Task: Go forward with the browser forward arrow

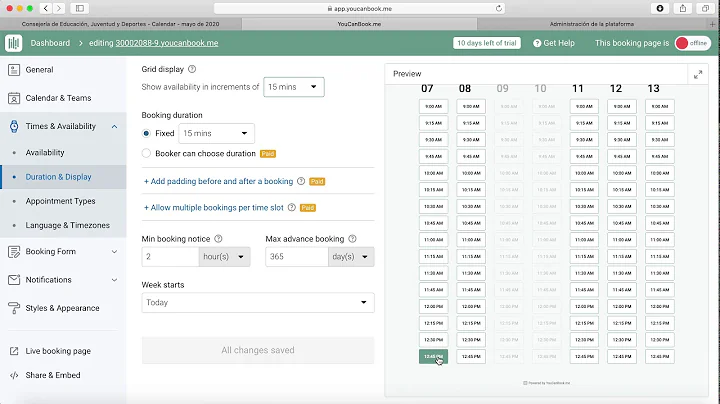Action: tap(59, 8)
